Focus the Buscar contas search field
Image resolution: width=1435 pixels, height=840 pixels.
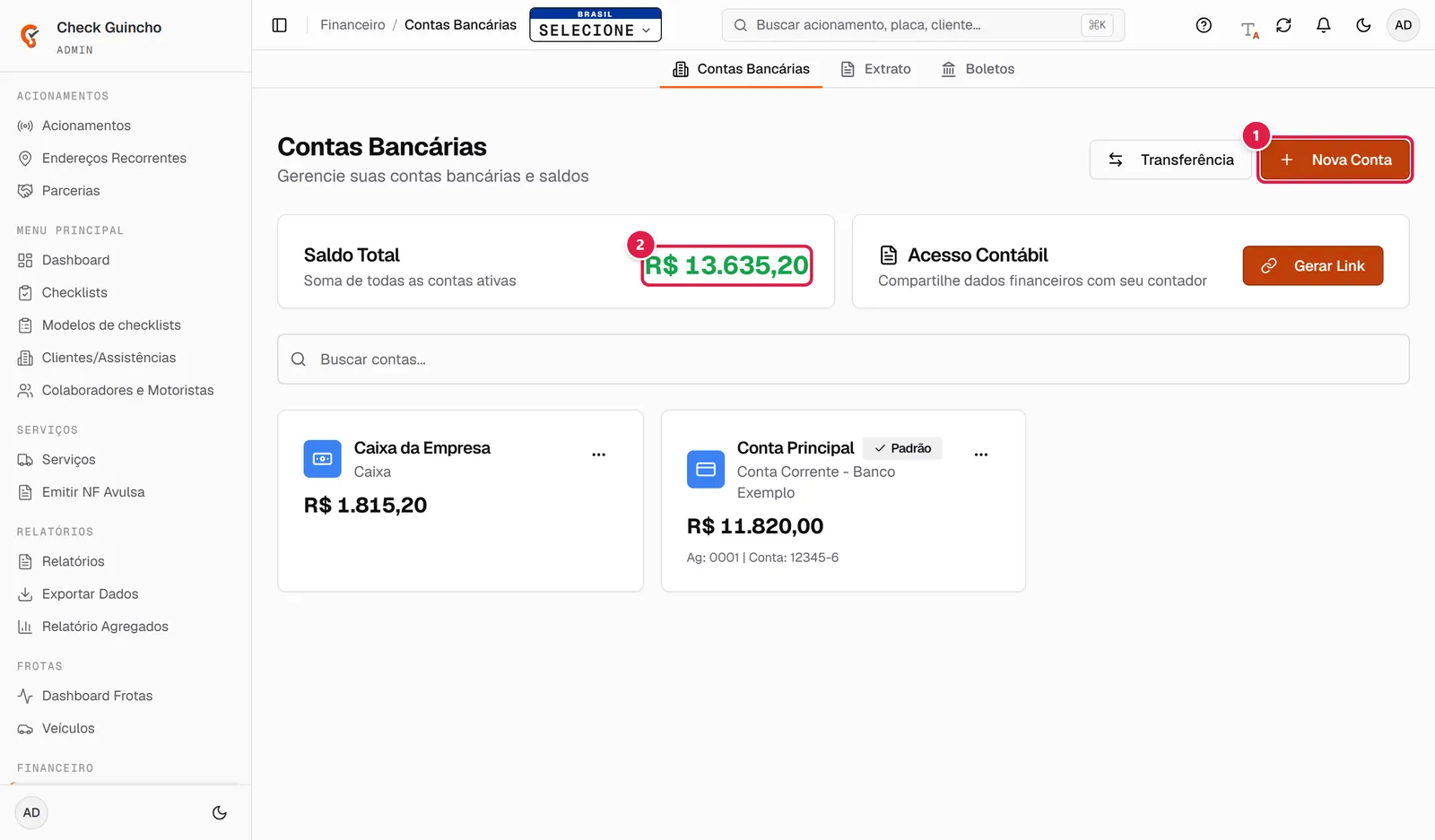pyautogui.click(x=843, y=359)
